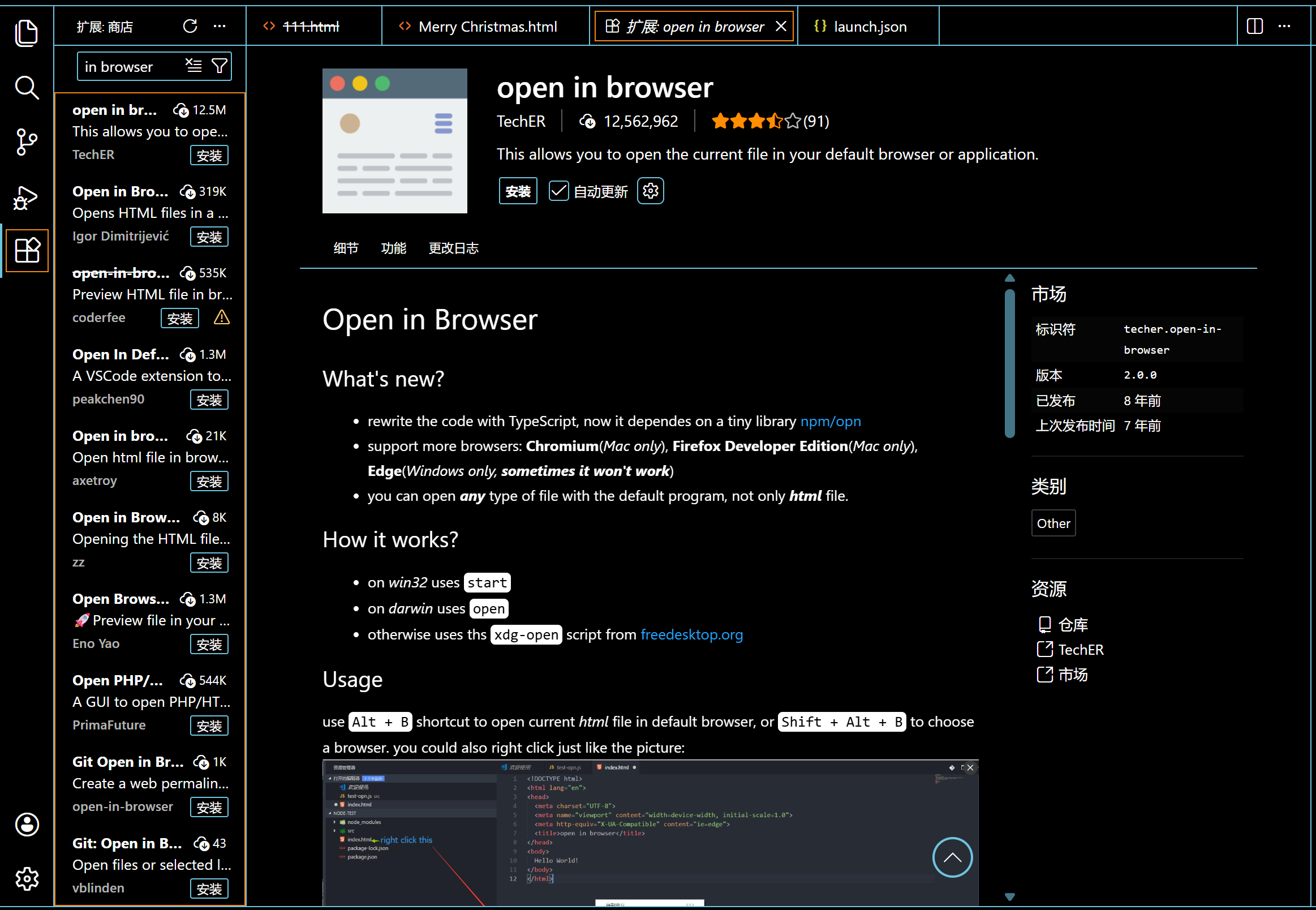Screen dimensions: 1316x910
Task: Click the extension sidebar scrollbar thumb
Action: [1009, 363]
